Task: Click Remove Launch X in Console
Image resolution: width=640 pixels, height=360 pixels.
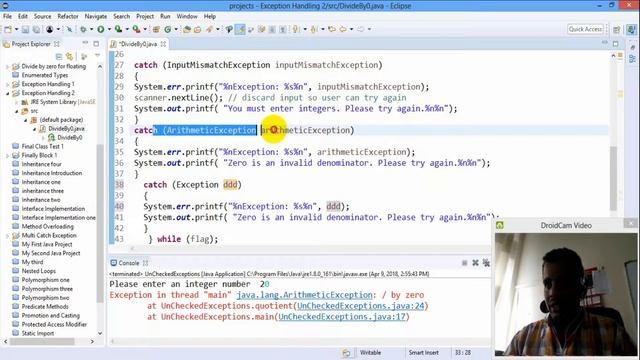Action: [x=476, y=263]
